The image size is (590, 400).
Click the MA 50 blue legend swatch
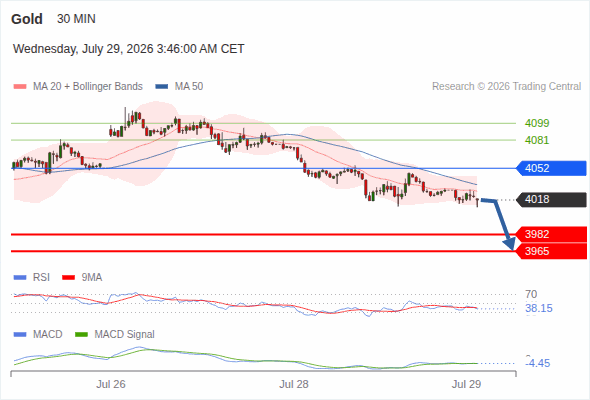point(162,87)
